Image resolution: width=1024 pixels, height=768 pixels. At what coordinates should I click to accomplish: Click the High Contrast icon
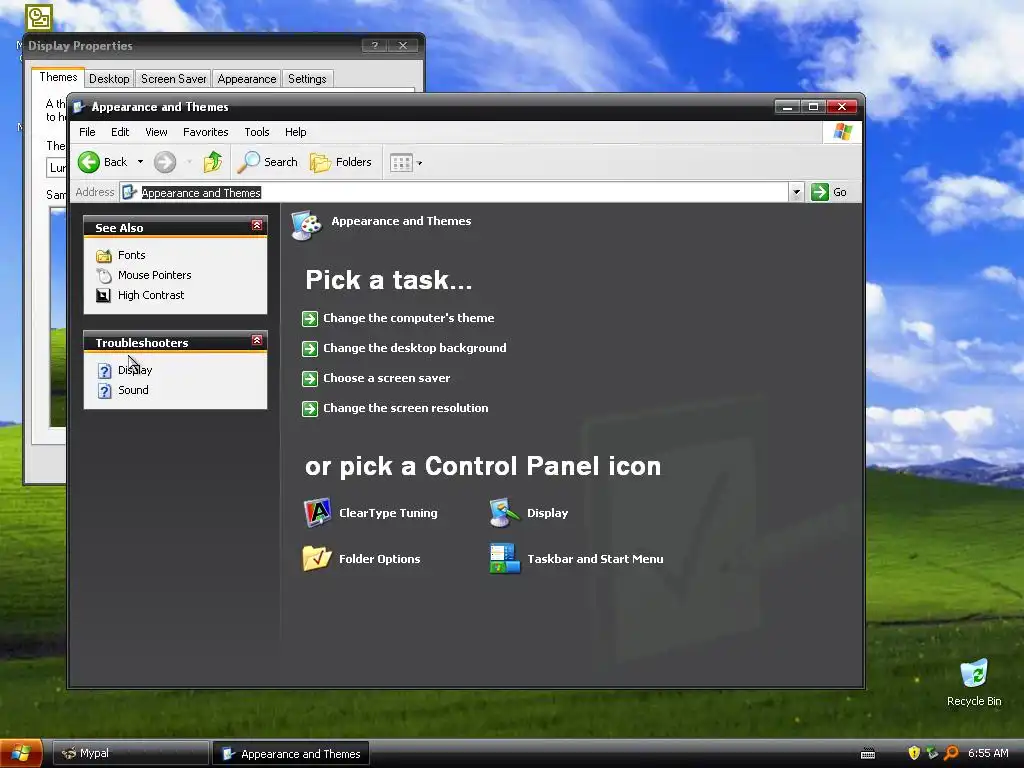(x=103, y=296)
